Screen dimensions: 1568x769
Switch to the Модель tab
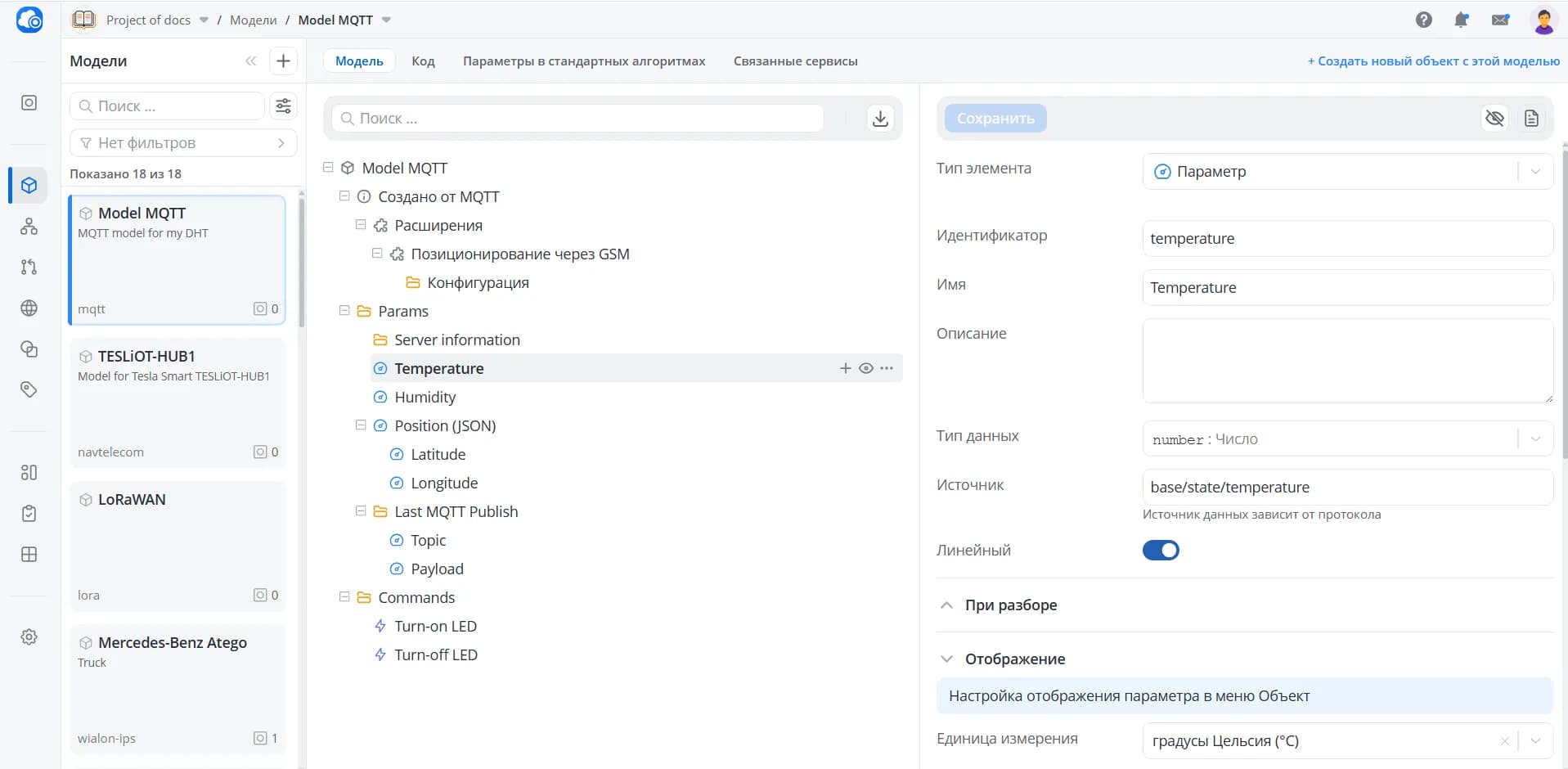359,61
